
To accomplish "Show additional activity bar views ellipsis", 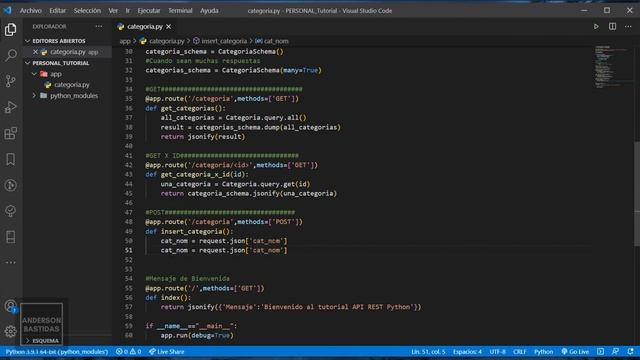I will click(x=11, y=262).
